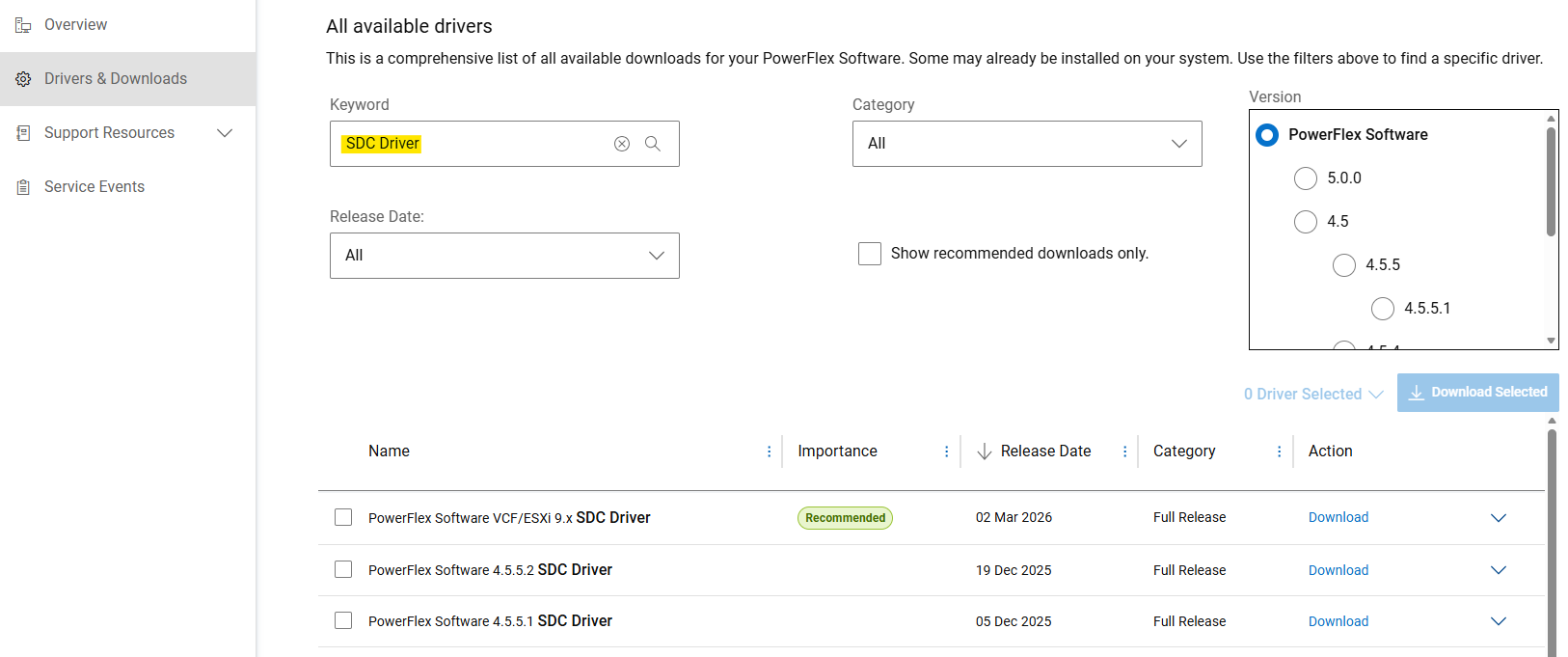Viewport: 1568px width, 657px height.
Task: Click the Download Selected button
Action: pyautogui.click(x=1478, y=393)
